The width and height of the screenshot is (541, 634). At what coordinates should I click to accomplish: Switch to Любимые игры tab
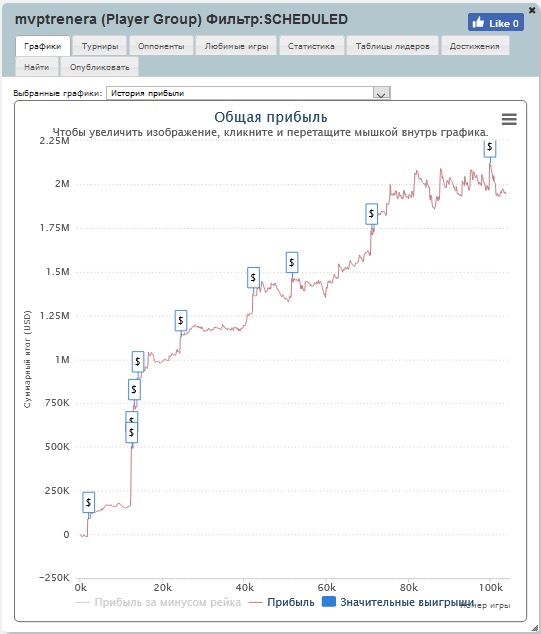coord(236,46)
